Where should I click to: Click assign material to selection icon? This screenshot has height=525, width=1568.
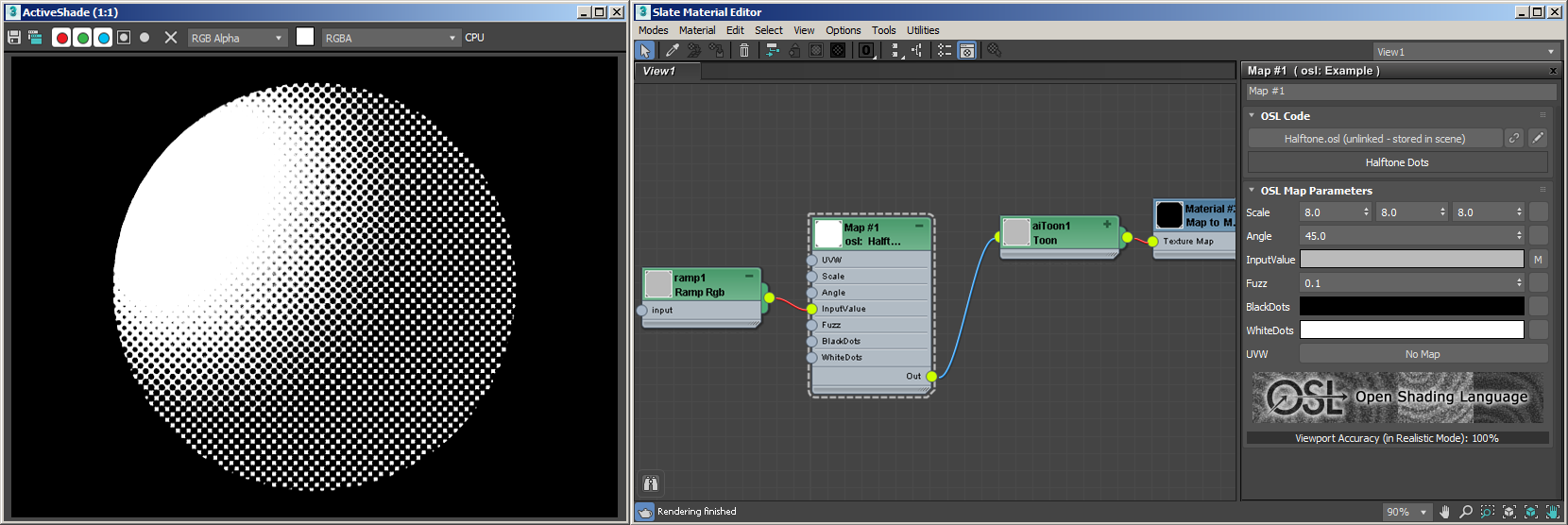click(716, 50)
